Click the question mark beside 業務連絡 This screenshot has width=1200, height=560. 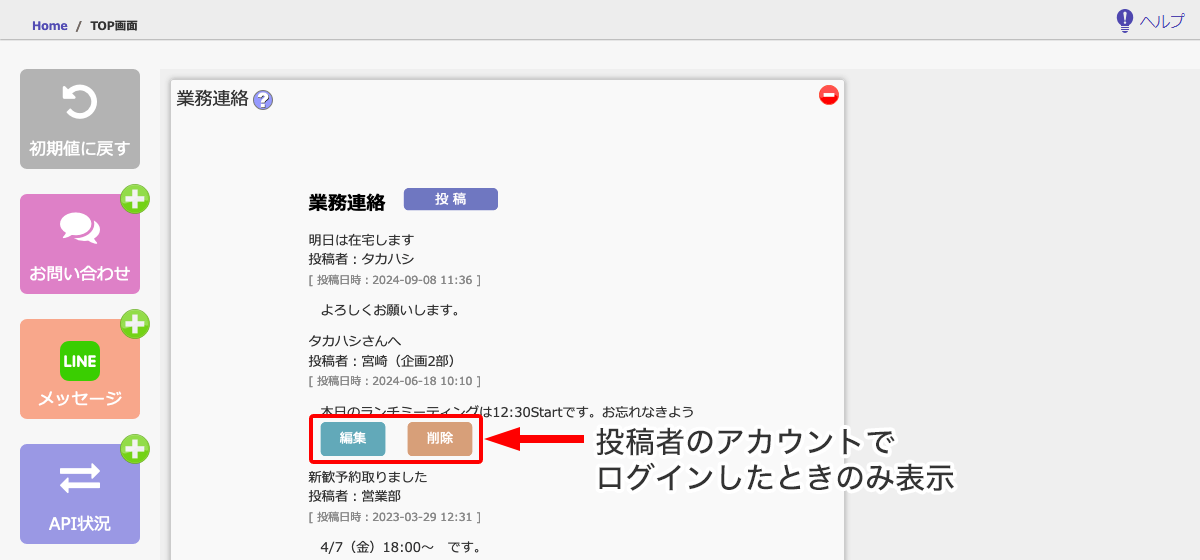pyautogui.click(x=263, y=100)
